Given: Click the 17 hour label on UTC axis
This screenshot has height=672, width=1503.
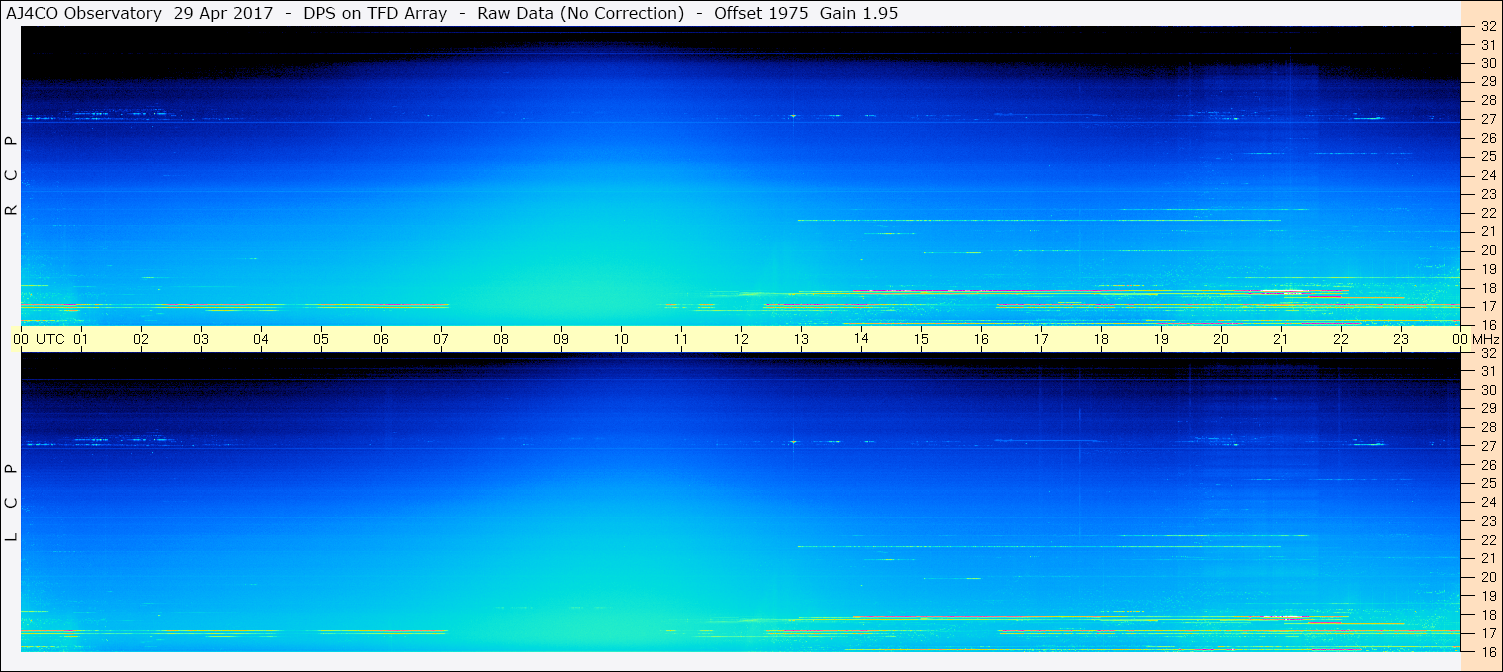Looking at the screenshot, I should pos(1041,339).
